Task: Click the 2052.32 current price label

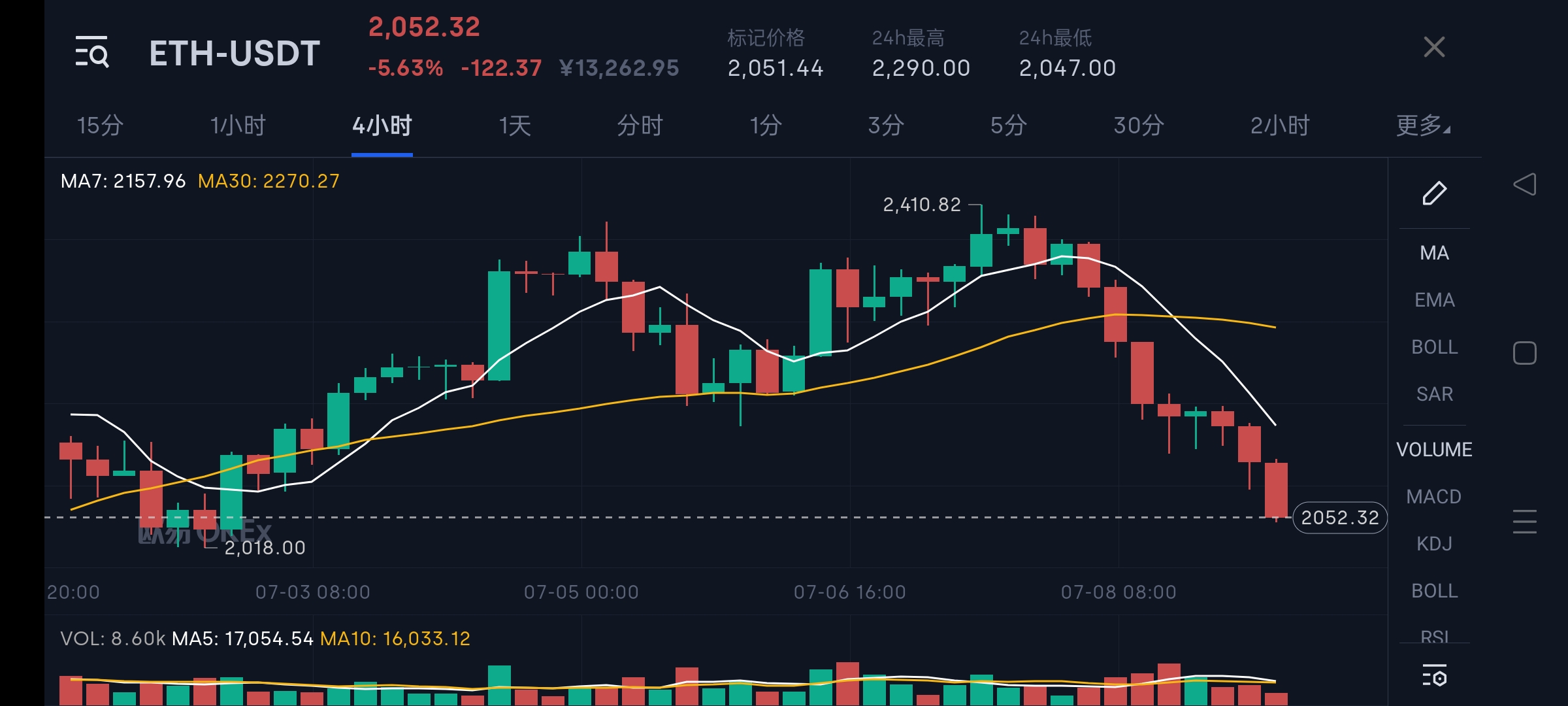Action: coord(1339,518)
